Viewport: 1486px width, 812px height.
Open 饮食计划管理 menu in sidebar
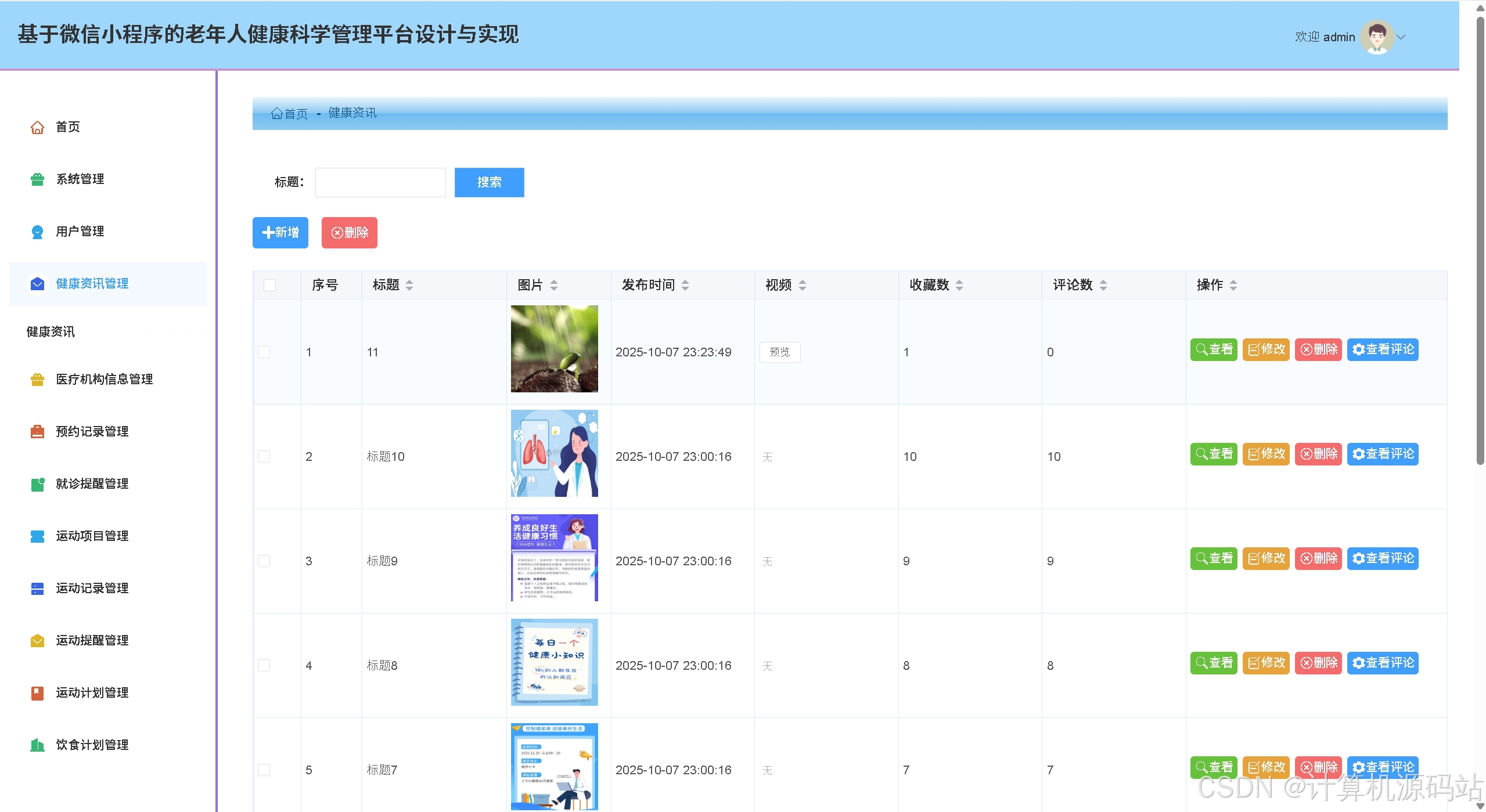tap(108, 745)
